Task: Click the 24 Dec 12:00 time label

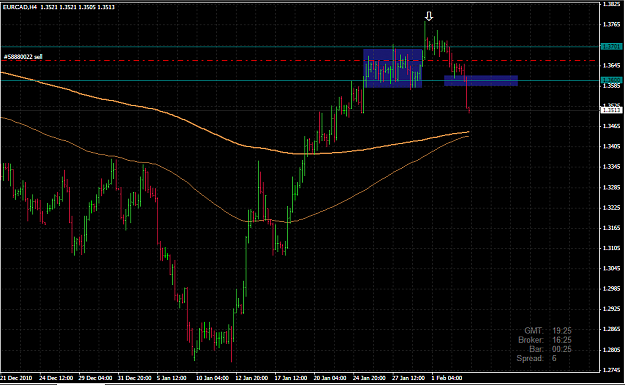Action: pyautogui.click(x=56, y=378)
